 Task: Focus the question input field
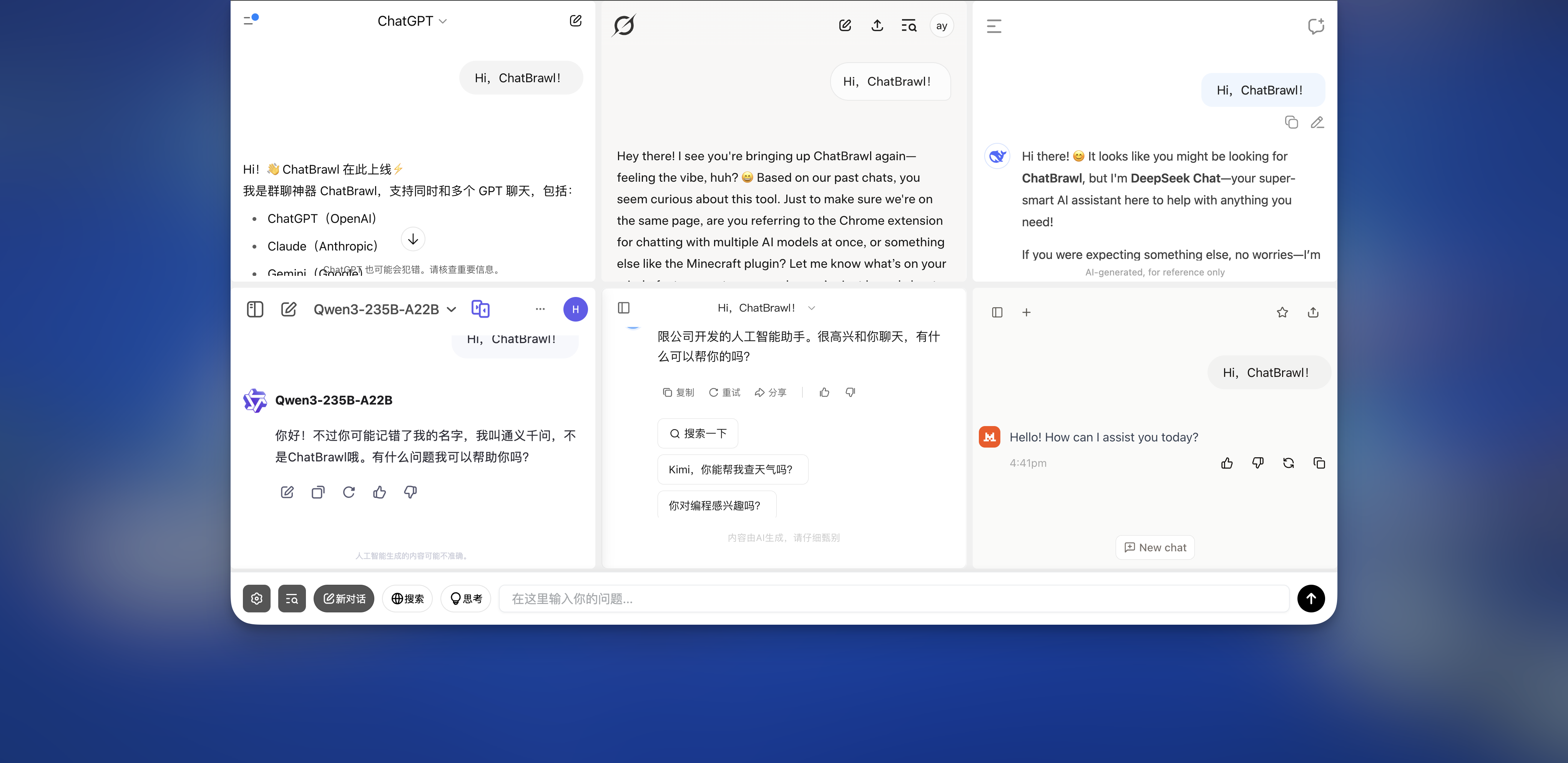point(894,599)
